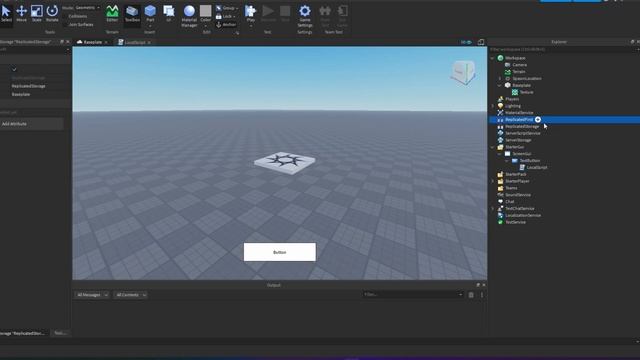Close the Properties panel
Image resolution: width=640 pixels, height=360 pixels.
coord(68,42)
